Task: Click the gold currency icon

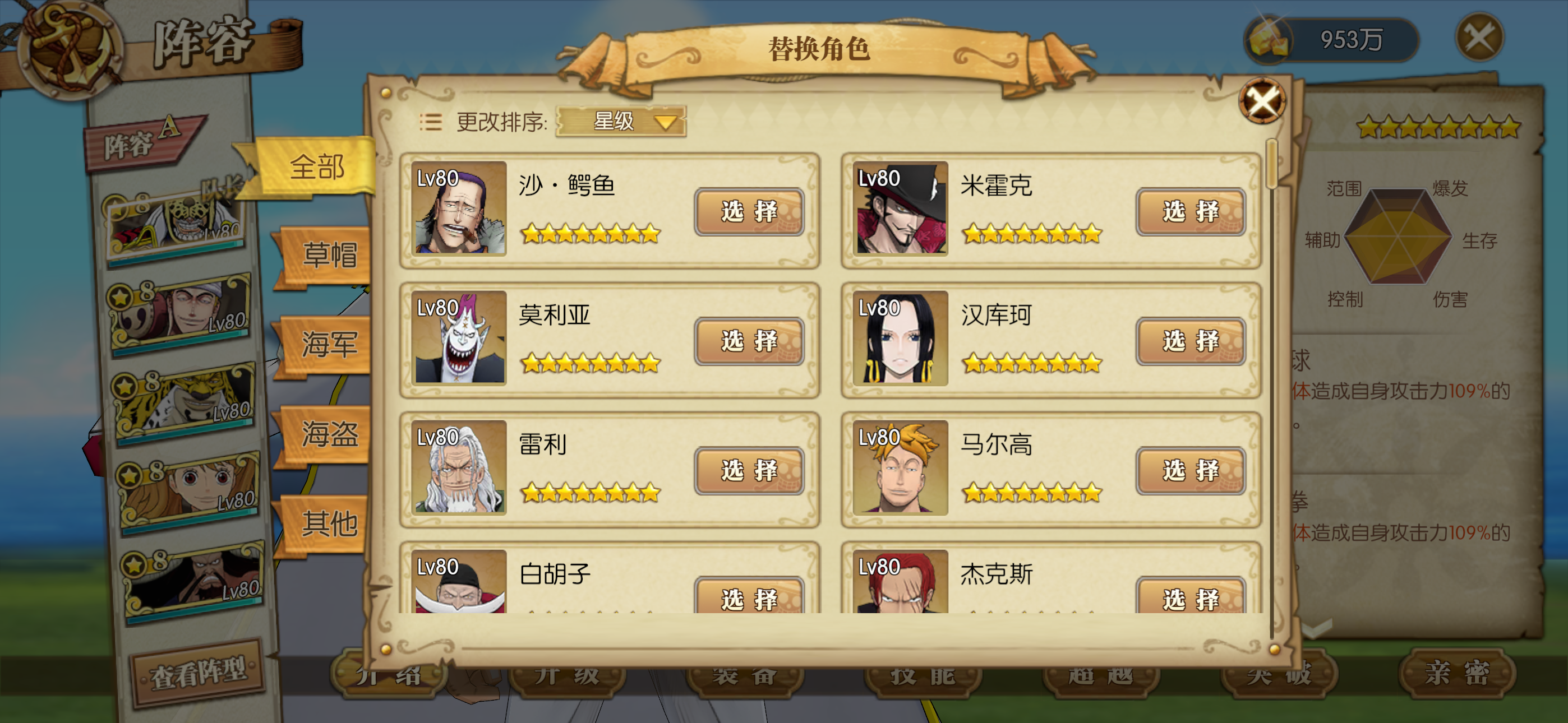Action: click(1269, 40)
